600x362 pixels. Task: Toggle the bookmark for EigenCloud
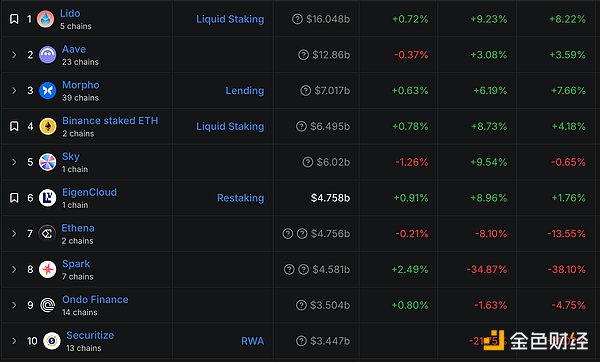click(x=14, y=198)
